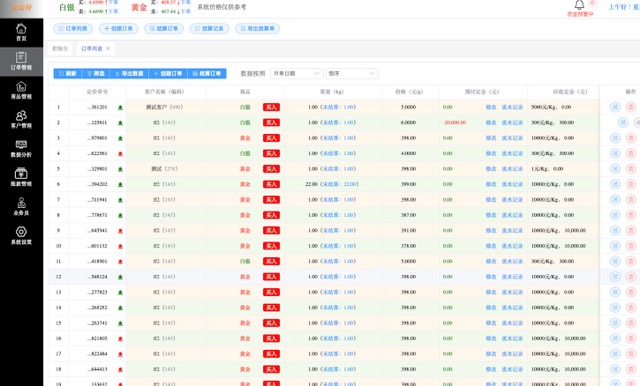Click edit icon for order …329801
Screen dimensions: 640x386
615,169
